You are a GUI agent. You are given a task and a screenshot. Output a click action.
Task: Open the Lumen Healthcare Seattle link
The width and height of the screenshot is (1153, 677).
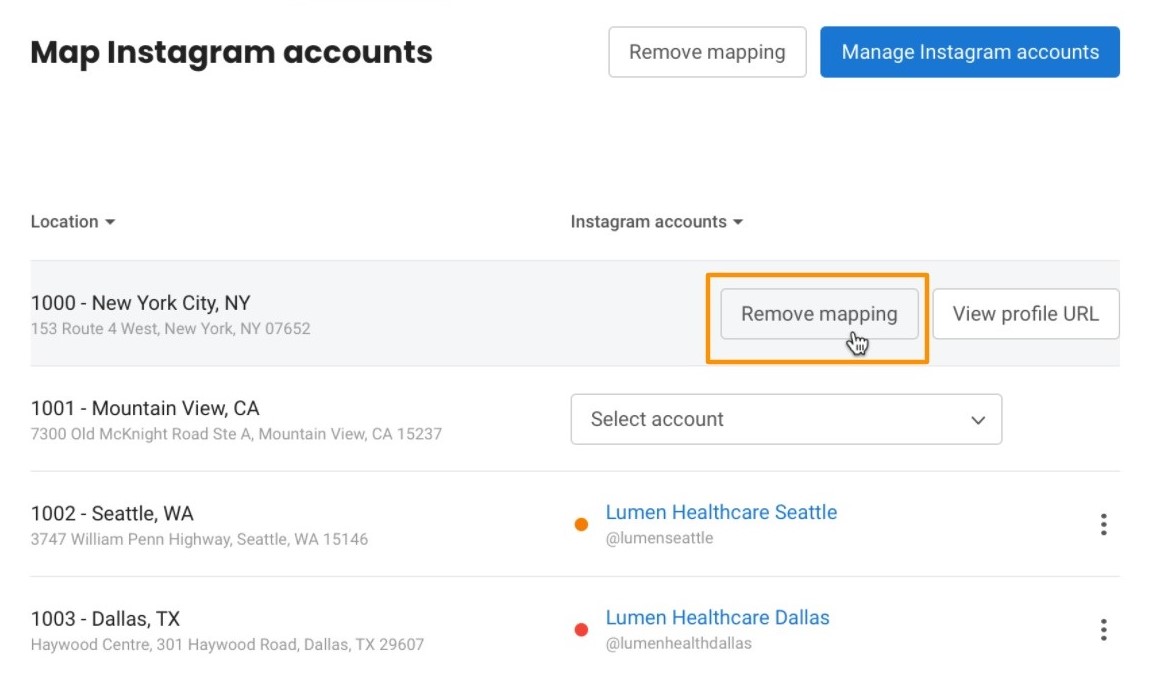pyautogui.click(x=721, y=512)
